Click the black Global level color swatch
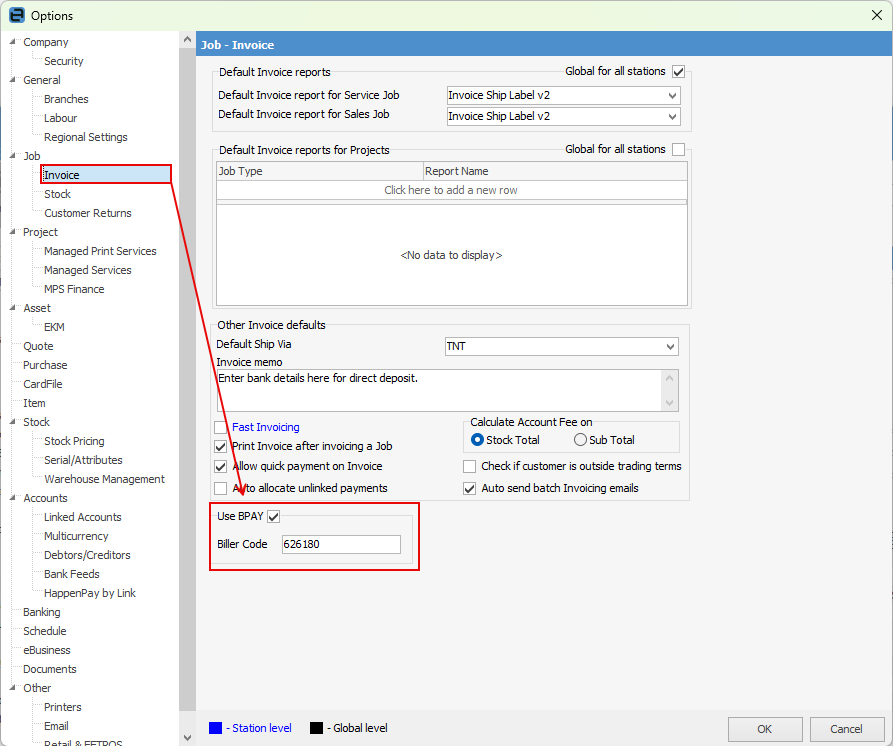Screen dimensions: 893x746 coord(316,728)
